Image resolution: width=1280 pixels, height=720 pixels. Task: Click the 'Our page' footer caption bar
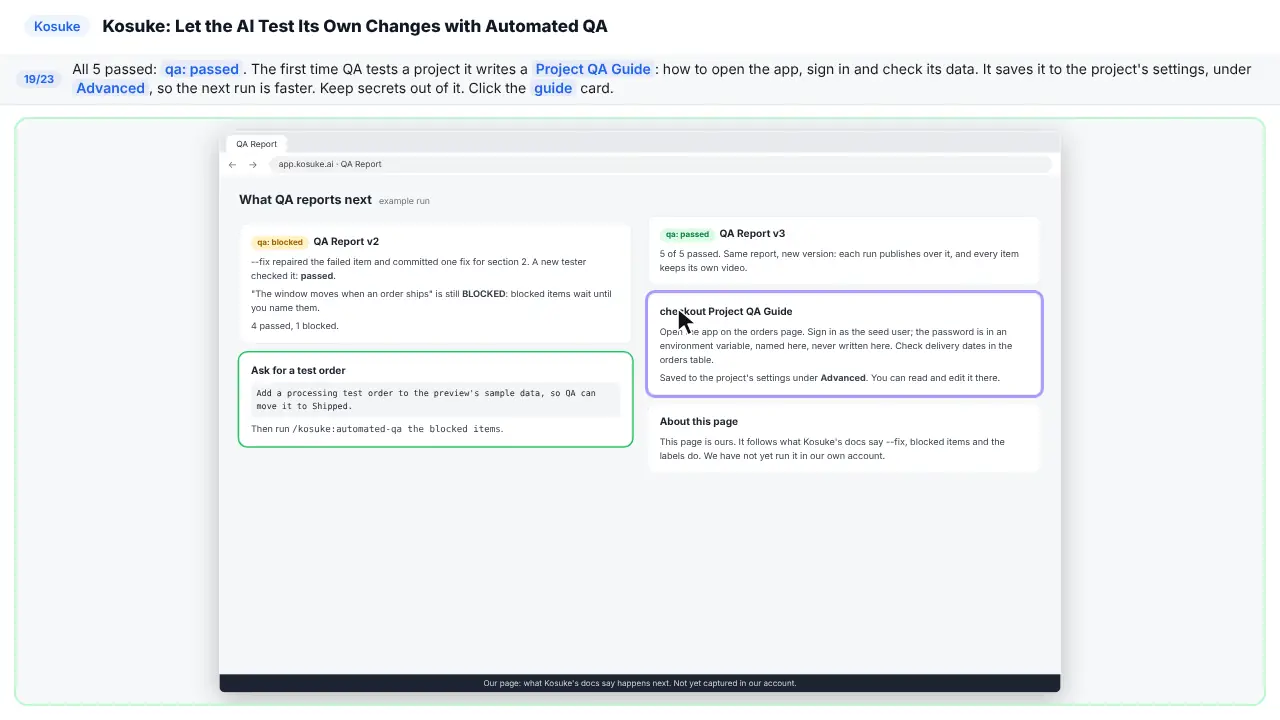640,683
